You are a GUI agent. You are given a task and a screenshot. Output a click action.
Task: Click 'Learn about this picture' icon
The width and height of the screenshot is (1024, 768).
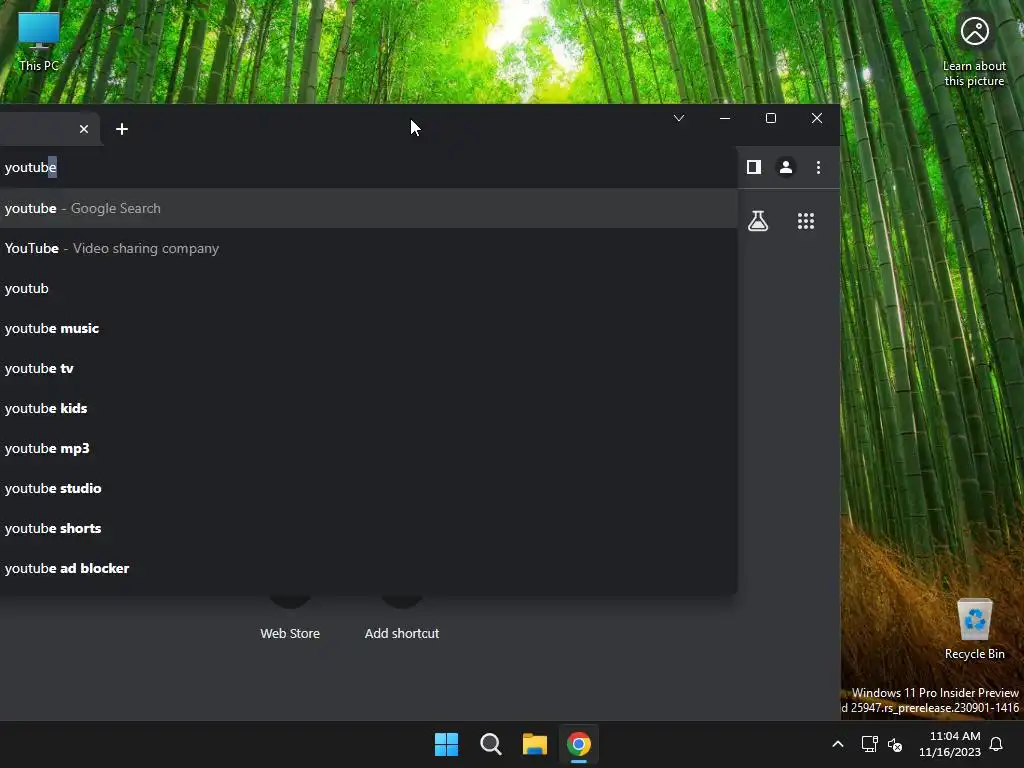coord(974,50)
